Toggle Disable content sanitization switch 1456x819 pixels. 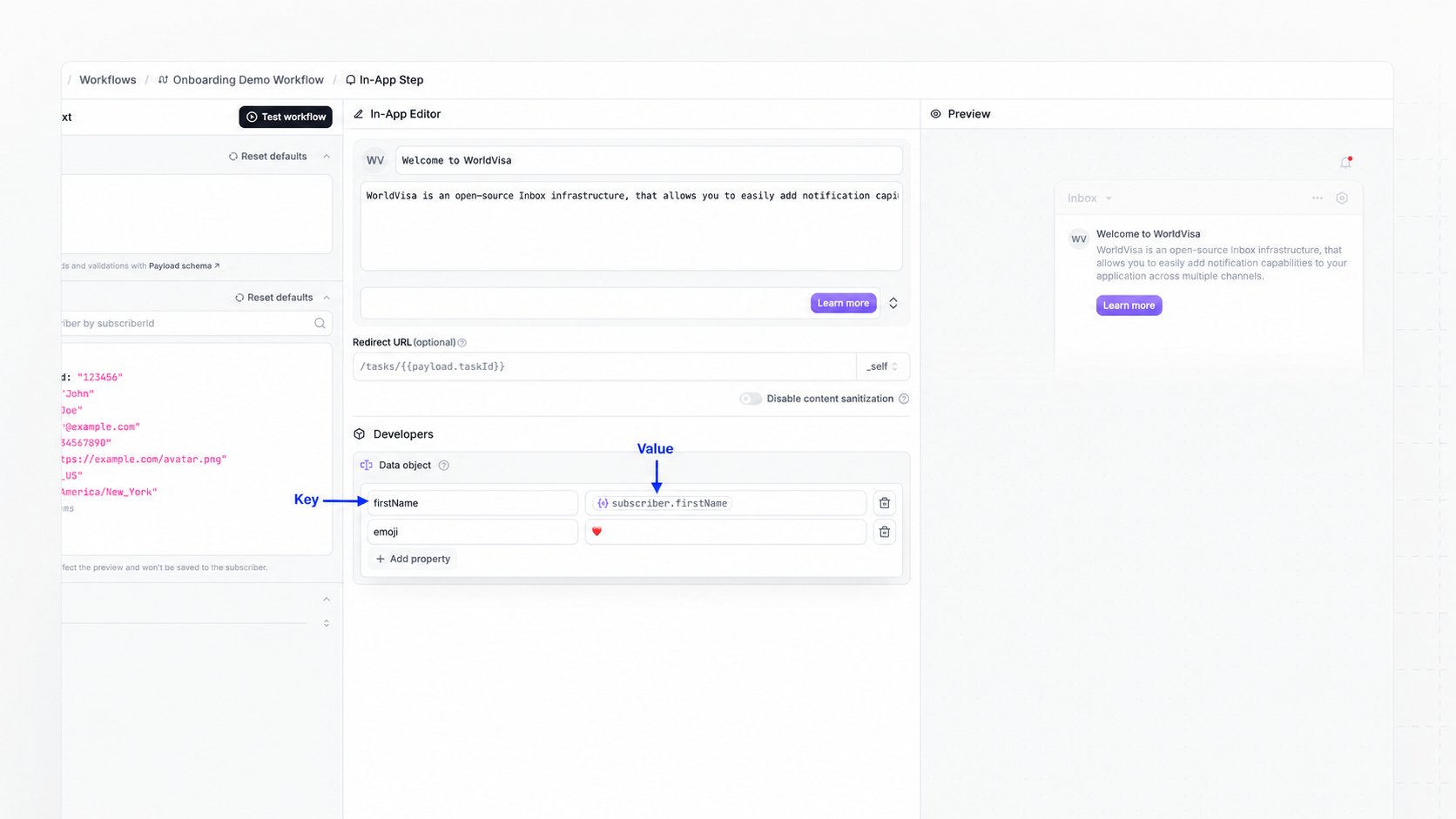tap(751, 399)
